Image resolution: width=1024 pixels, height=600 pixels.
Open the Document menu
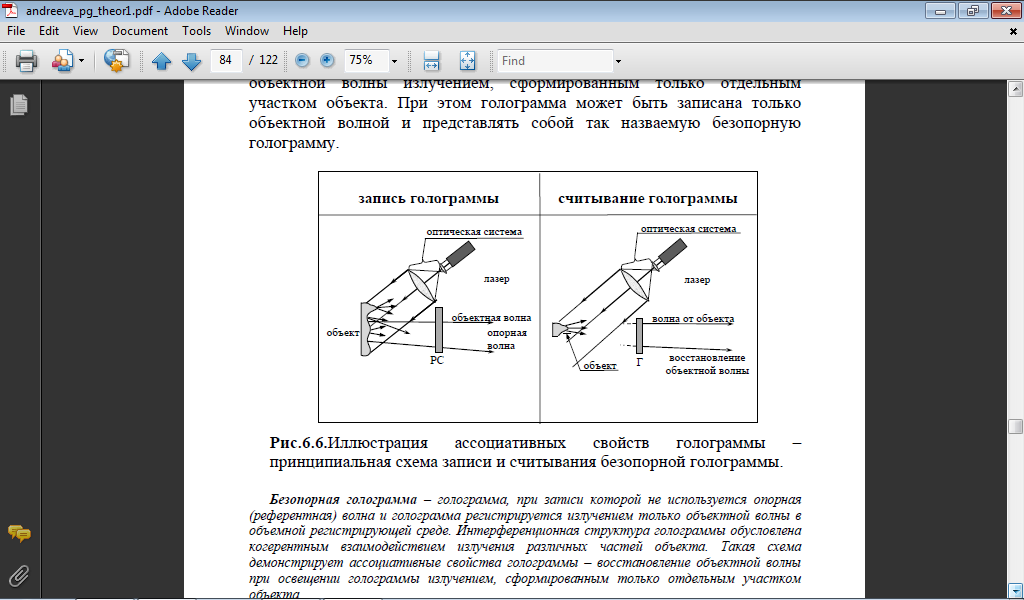pos(140,31)
